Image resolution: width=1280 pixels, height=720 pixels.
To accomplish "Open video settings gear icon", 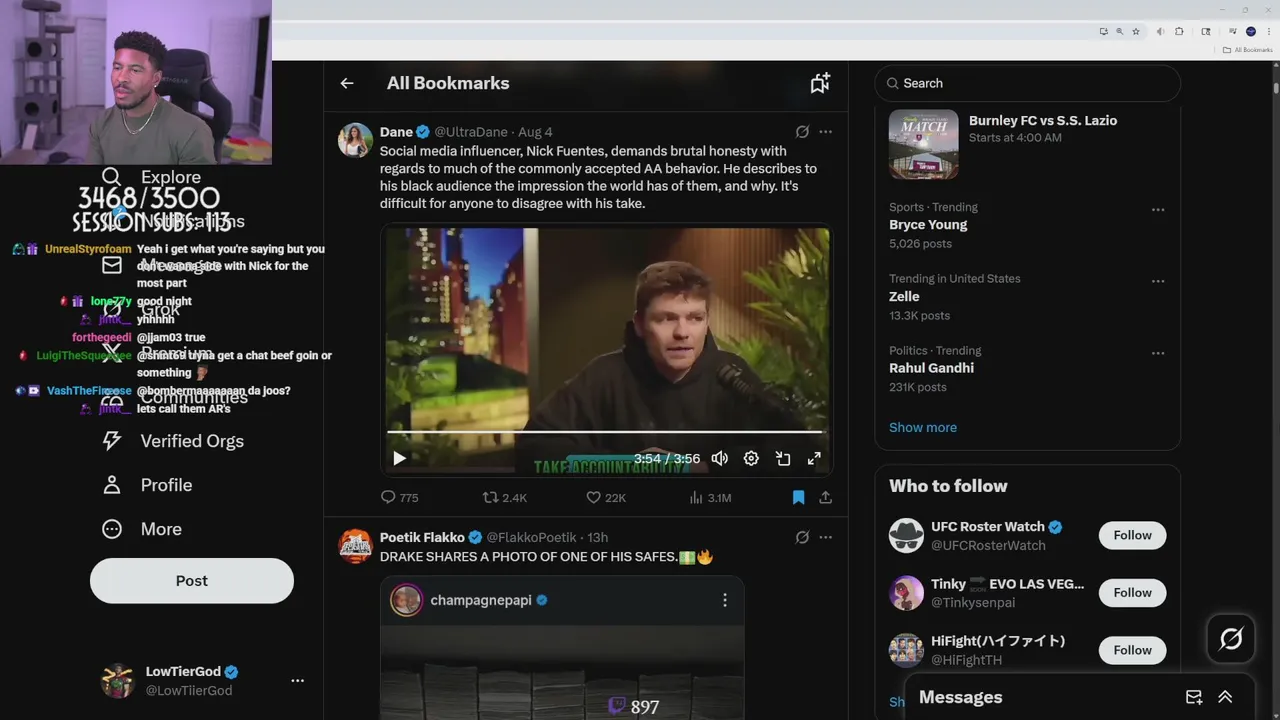I will pyautogui.click(x=751, y=458).
